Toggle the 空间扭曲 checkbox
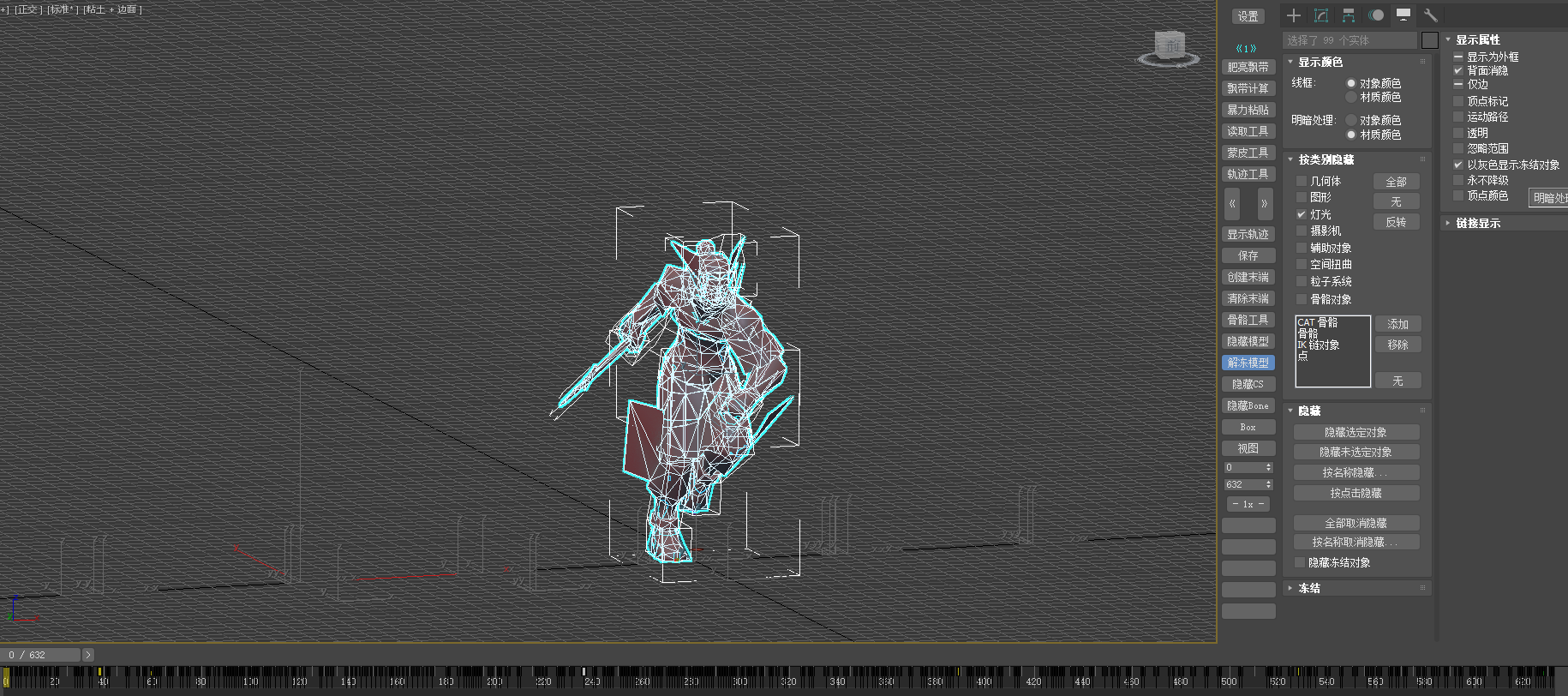Viewport: 1568px width, 696px height. 1302,264
